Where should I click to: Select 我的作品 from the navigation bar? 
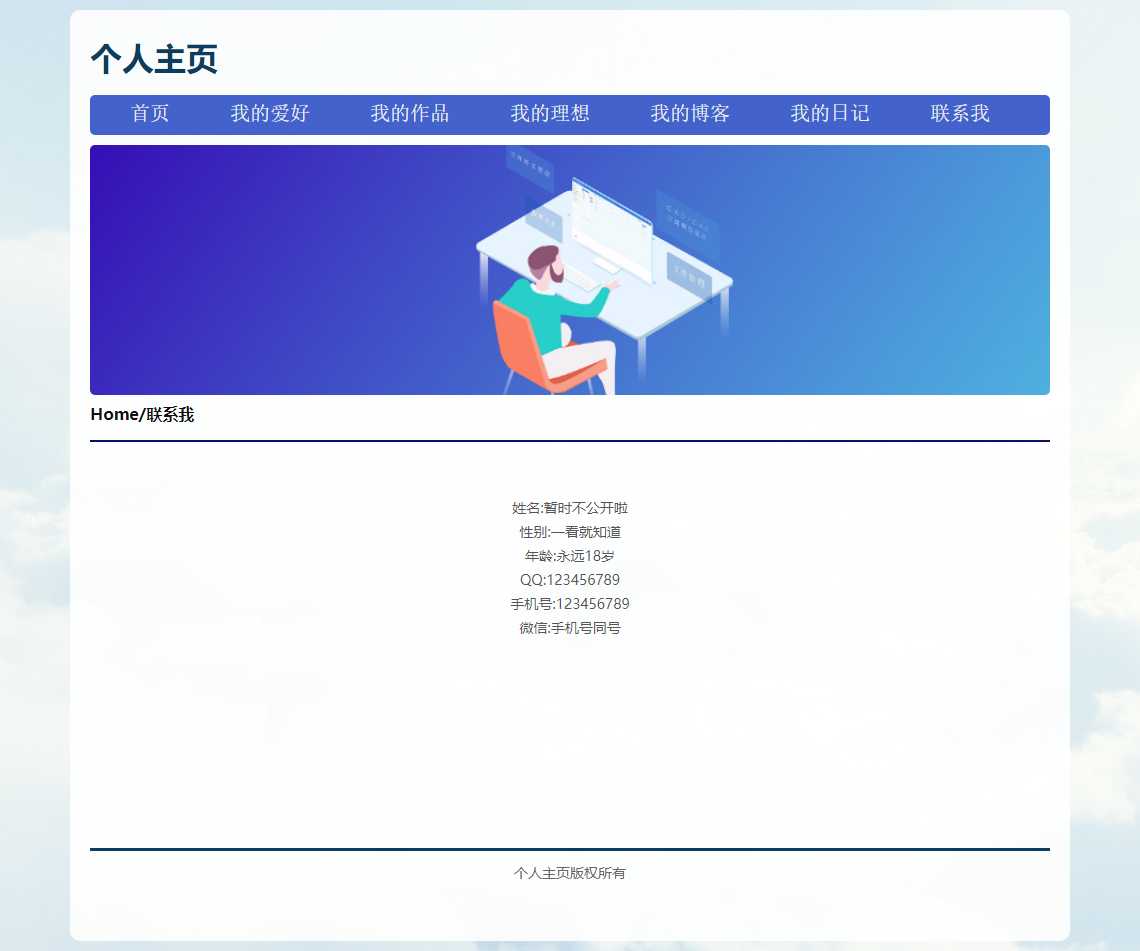coord(410,114)
